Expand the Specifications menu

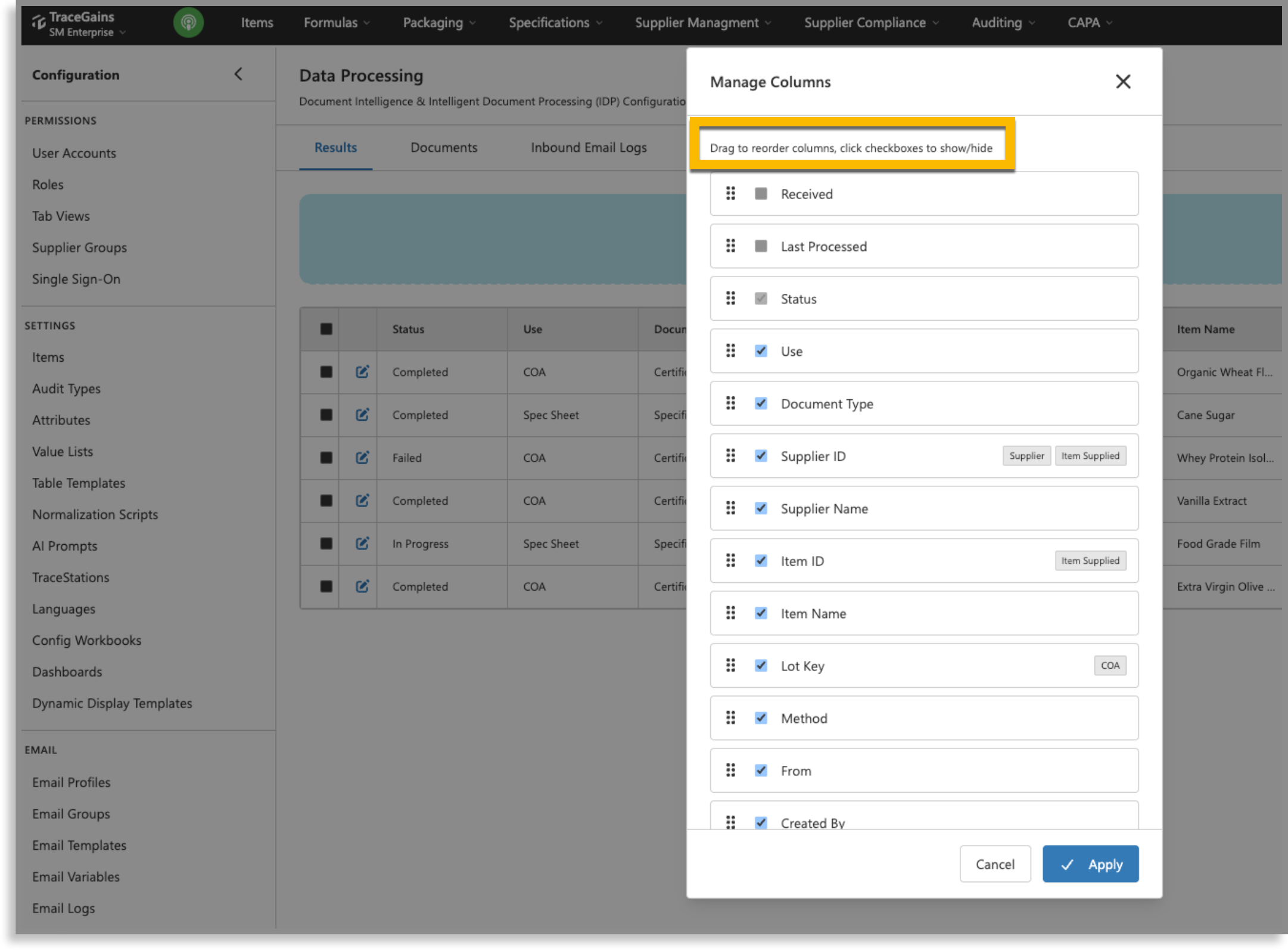[x=555, y=23]
